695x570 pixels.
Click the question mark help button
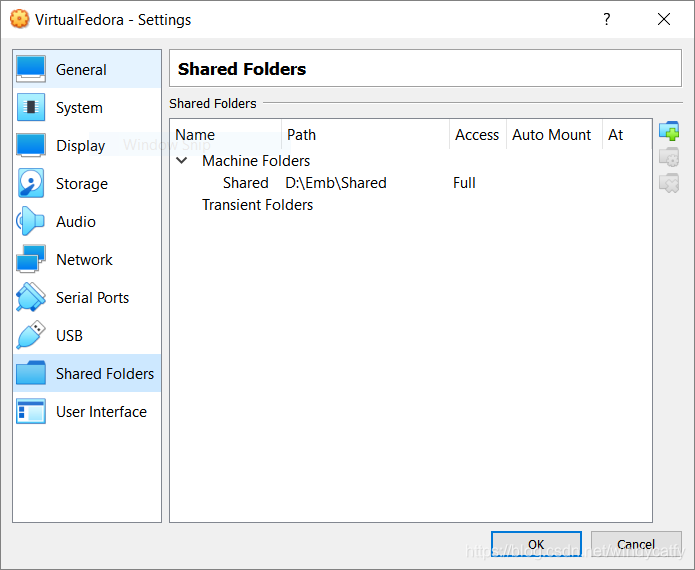(607, 19)
